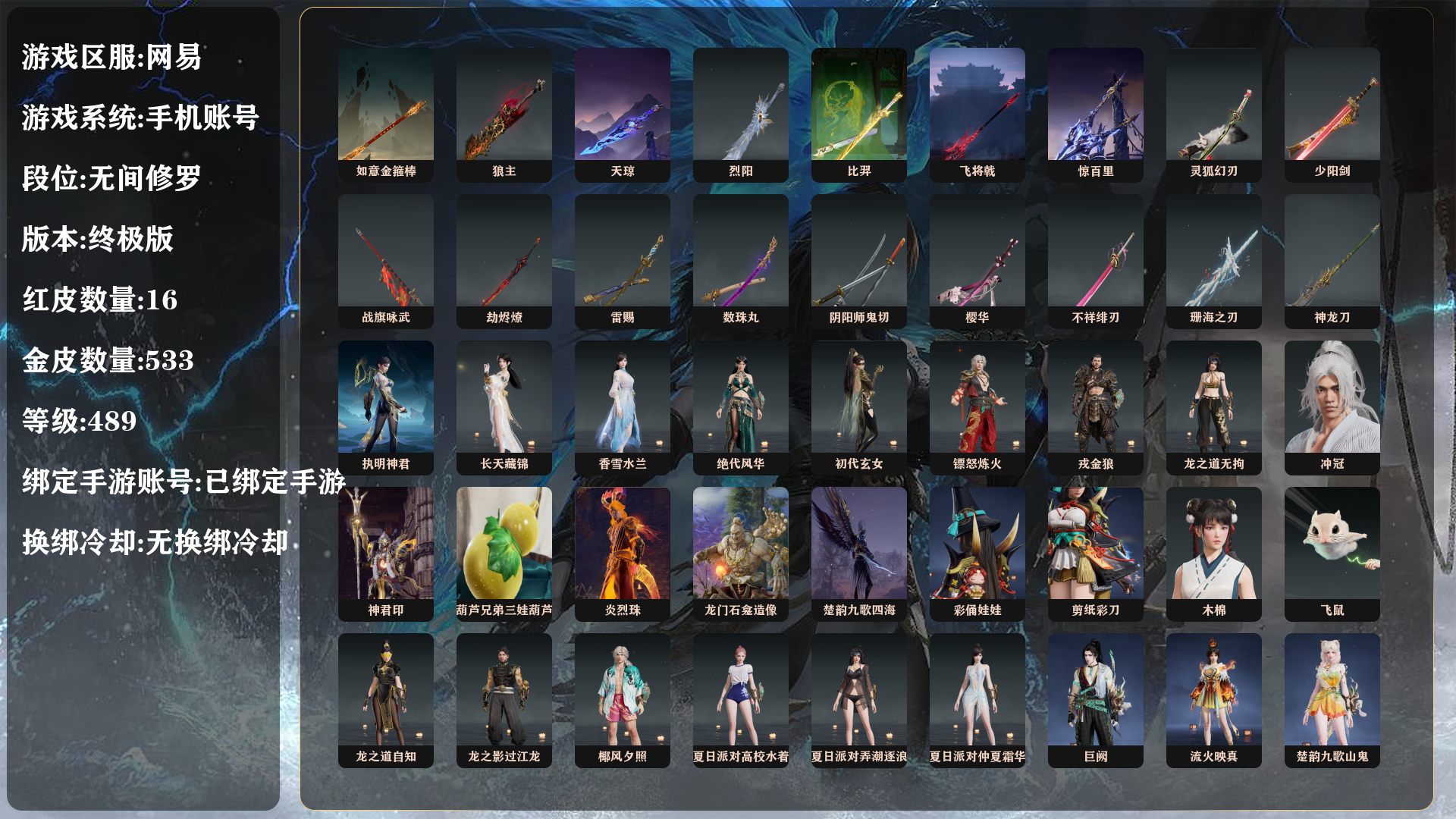
Task: Click the 樱华 weapon skin card
Action: click(977, 262)
